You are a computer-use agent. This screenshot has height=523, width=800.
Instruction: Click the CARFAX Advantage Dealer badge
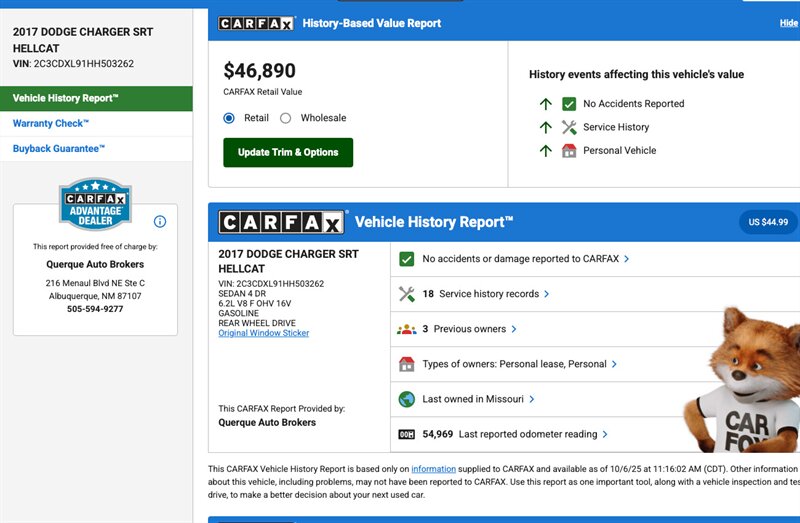pyautogui.click(x=95, y=205)
